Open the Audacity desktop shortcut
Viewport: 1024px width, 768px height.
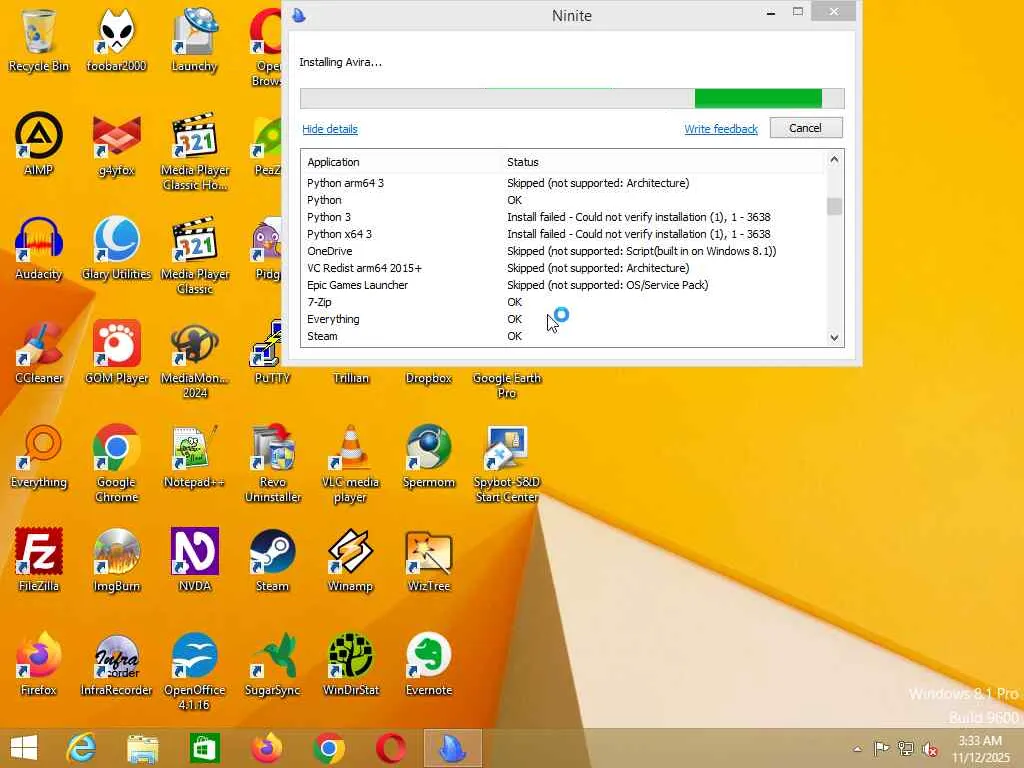(39, 249)
